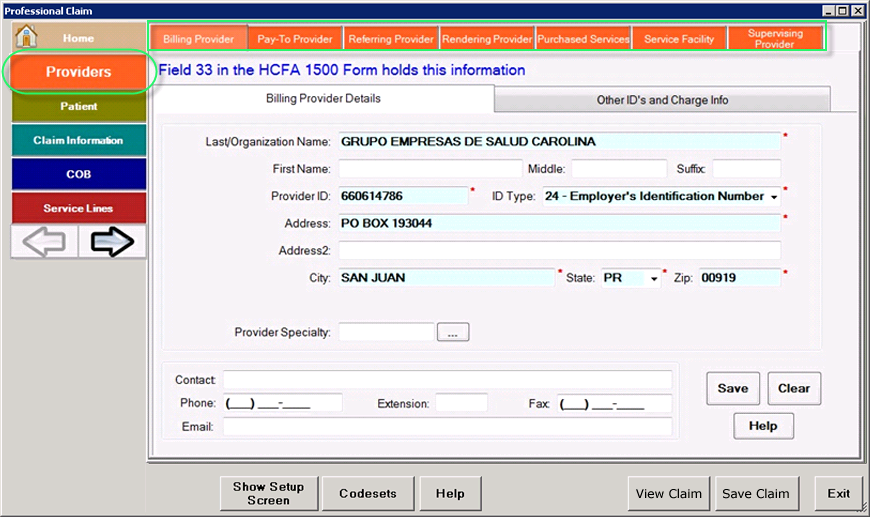Viewport: 870px width, 517px height.
Task: Open Provider Specialty lookup ellipsis button
Action: pos(452,332)
